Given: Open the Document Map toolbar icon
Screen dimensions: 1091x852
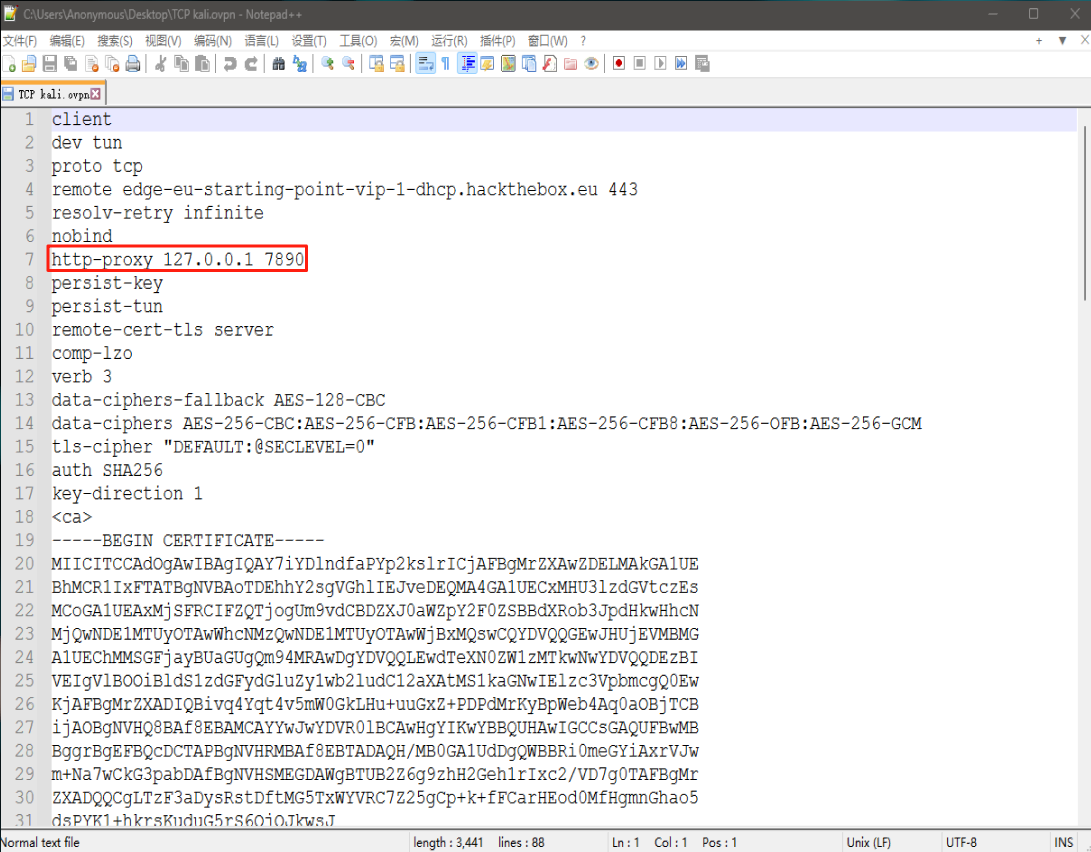Looking at the screenshot, I should pyautogui.click(x=507, y=64).
